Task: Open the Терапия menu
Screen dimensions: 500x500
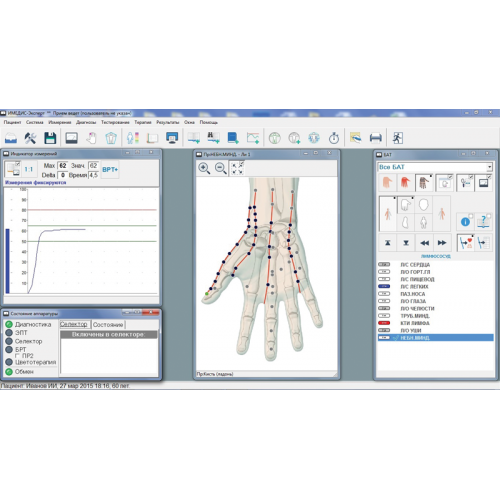Action: (143, 122)
